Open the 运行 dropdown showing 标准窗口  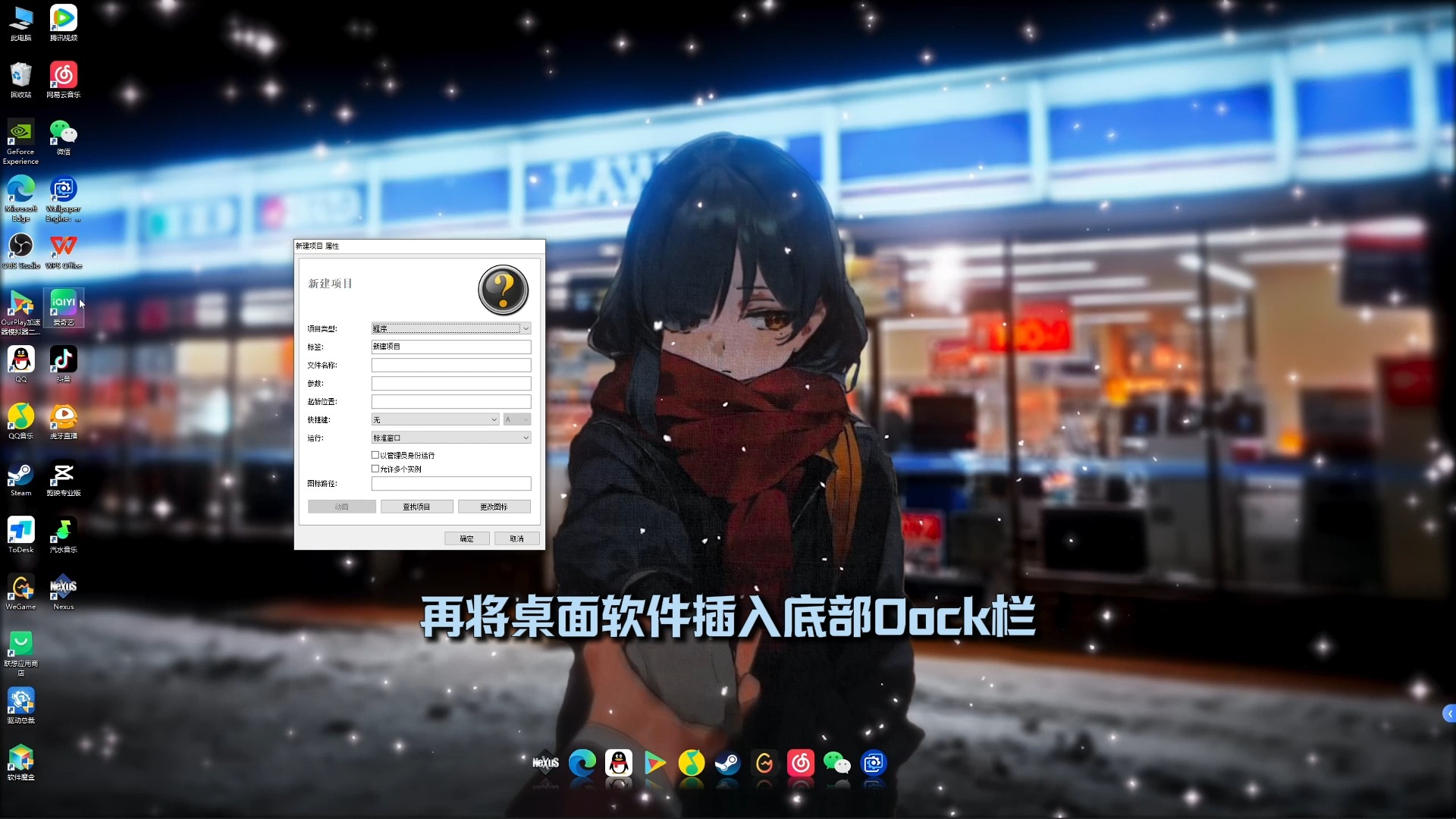[451, 438]
